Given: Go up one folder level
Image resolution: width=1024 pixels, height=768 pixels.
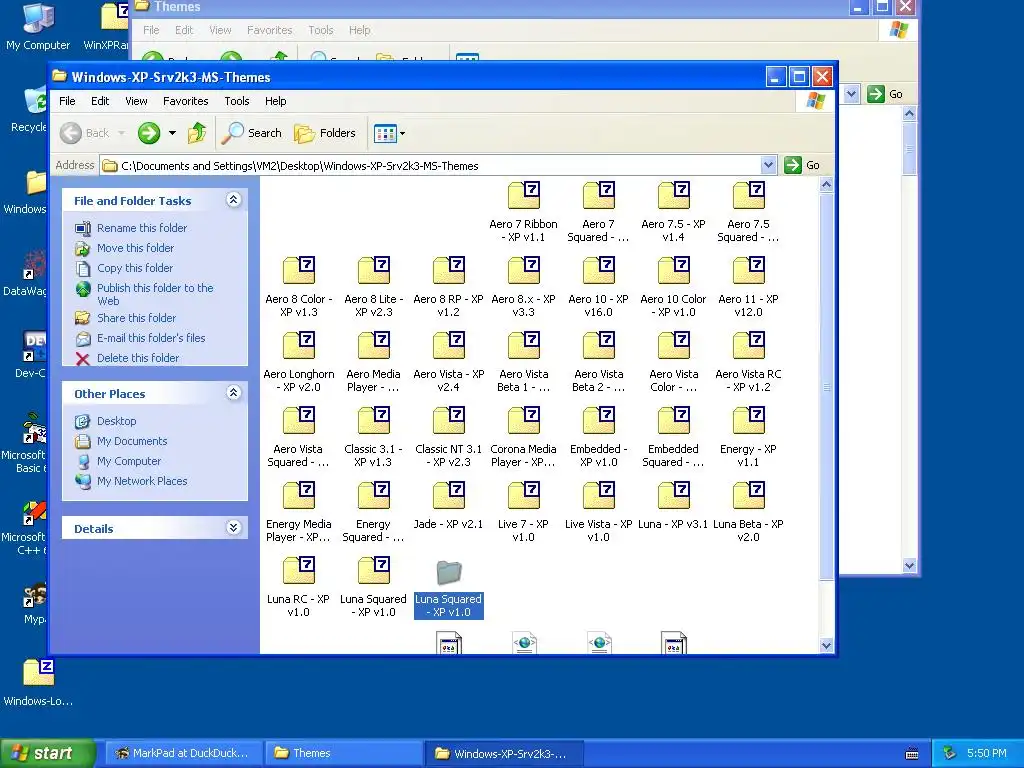Looking at the screenshot, I should pos(197,133).
